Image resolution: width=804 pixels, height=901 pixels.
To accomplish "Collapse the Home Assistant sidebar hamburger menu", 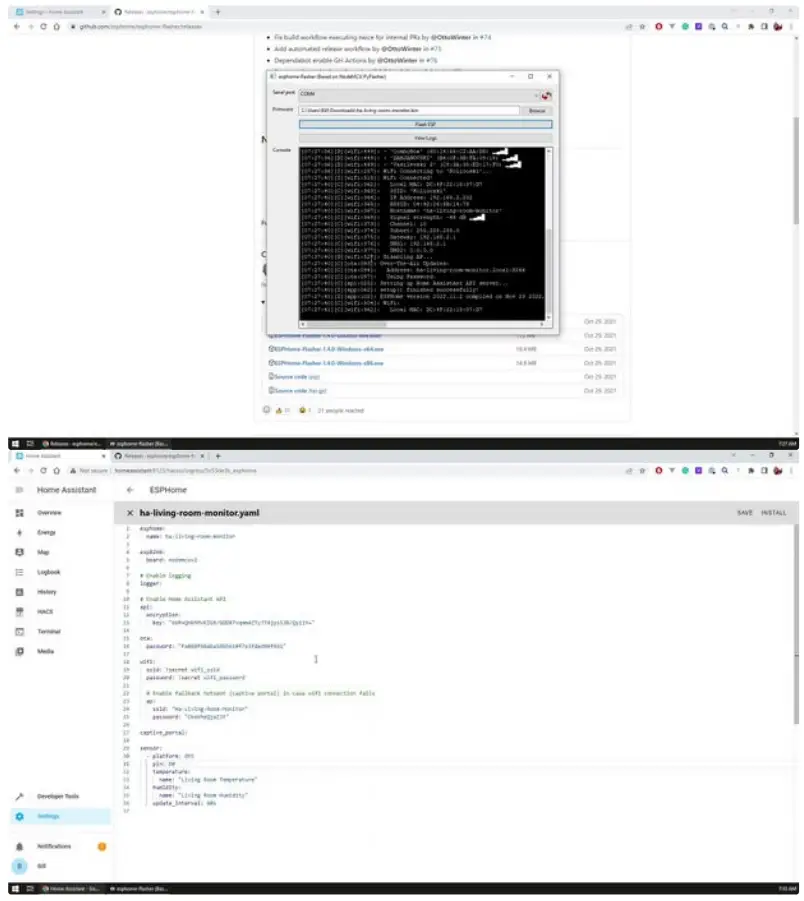I will (x=19, y=490).
